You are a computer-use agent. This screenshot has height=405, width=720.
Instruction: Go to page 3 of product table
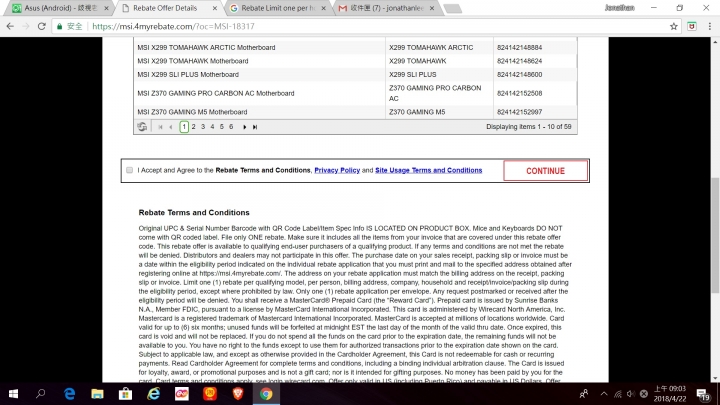203,127
